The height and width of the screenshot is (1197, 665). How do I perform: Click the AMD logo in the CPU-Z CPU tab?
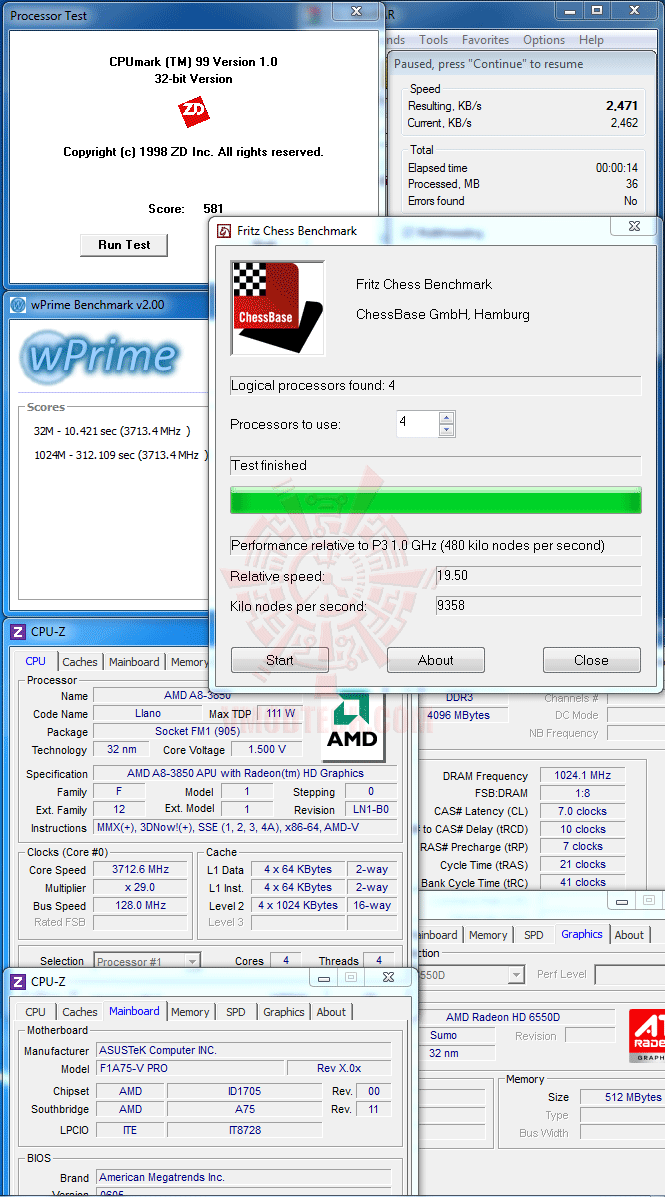point(352,726)
